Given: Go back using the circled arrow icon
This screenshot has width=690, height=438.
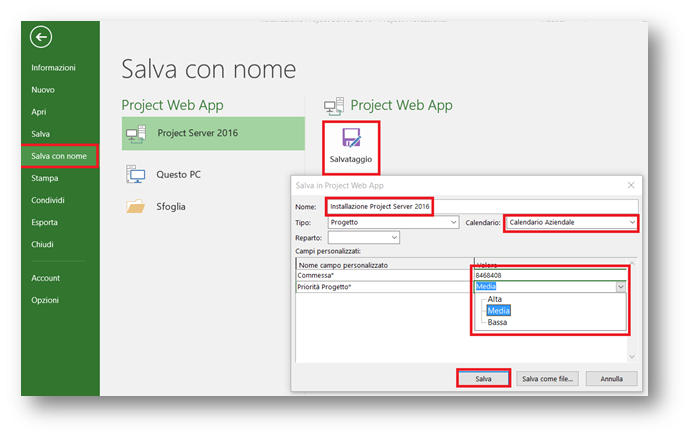Looking at the screenshot, I should point(41,37).
